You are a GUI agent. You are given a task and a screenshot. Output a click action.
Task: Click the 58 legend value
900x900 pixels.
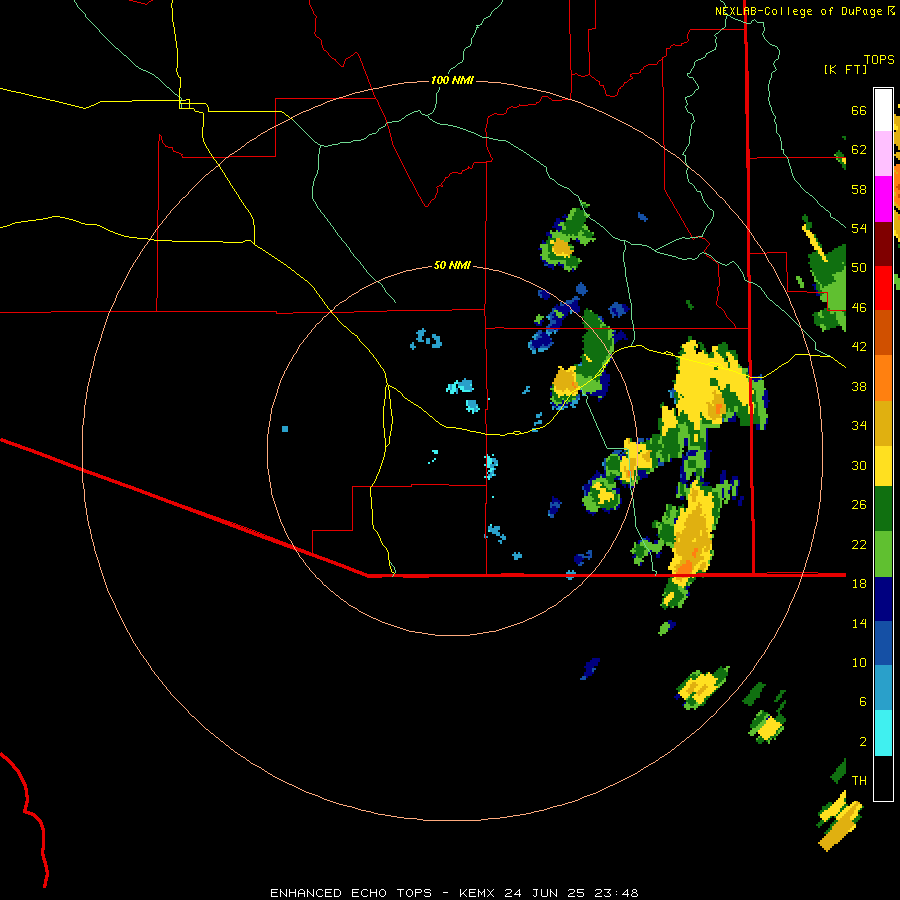coord(859,189)
